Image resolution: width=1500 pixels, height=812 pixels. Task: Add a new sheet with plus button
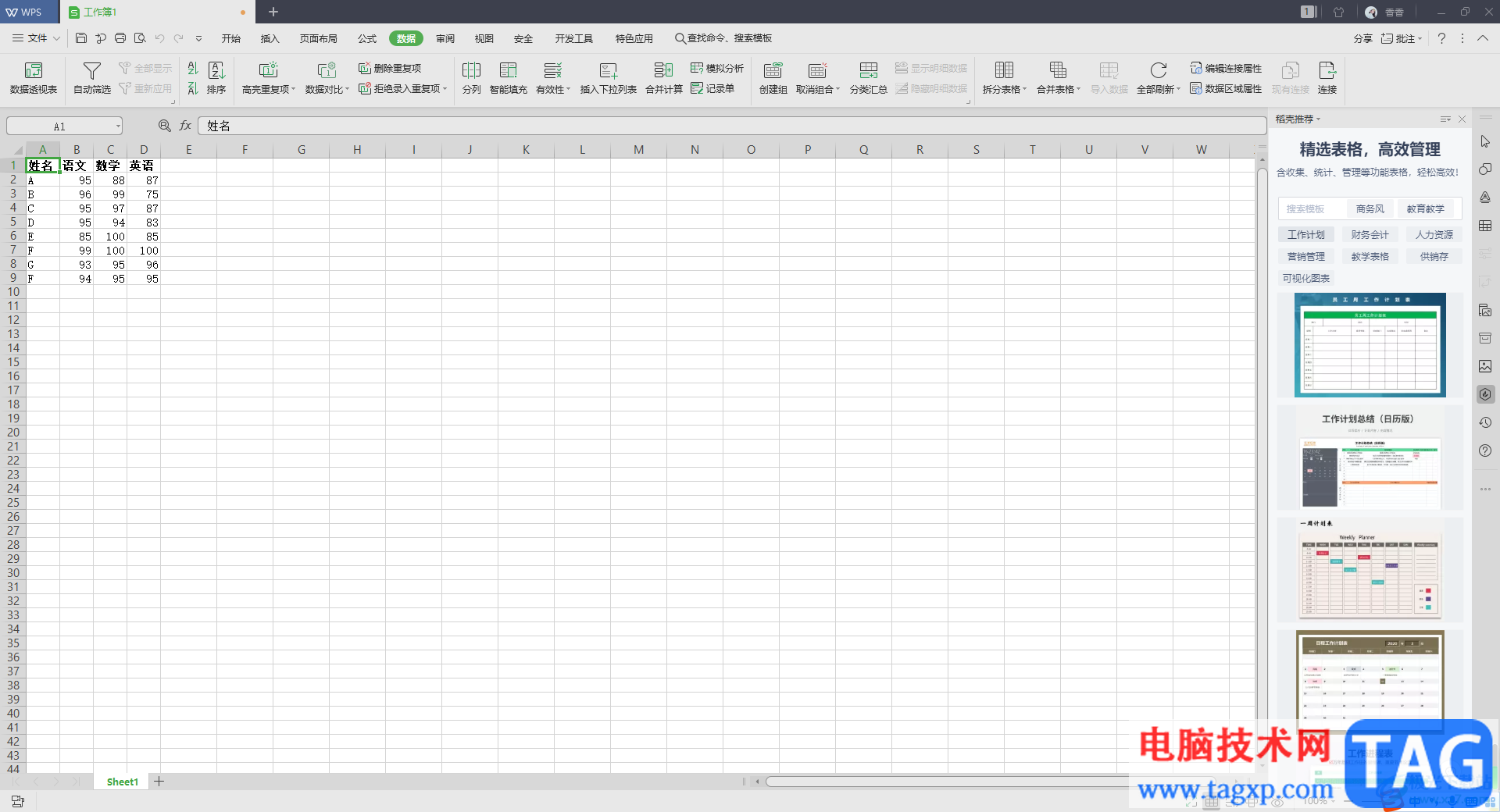159,782
